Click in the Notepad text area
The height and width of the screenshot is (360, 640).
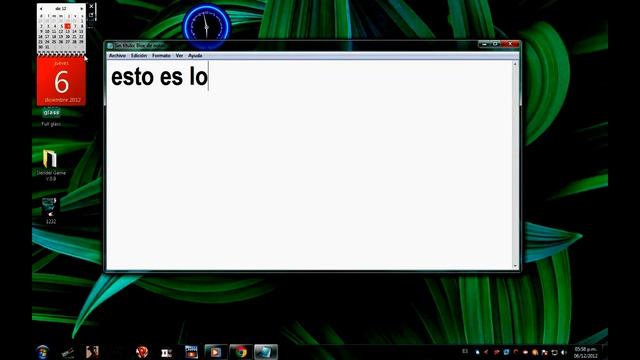[309, 165]
